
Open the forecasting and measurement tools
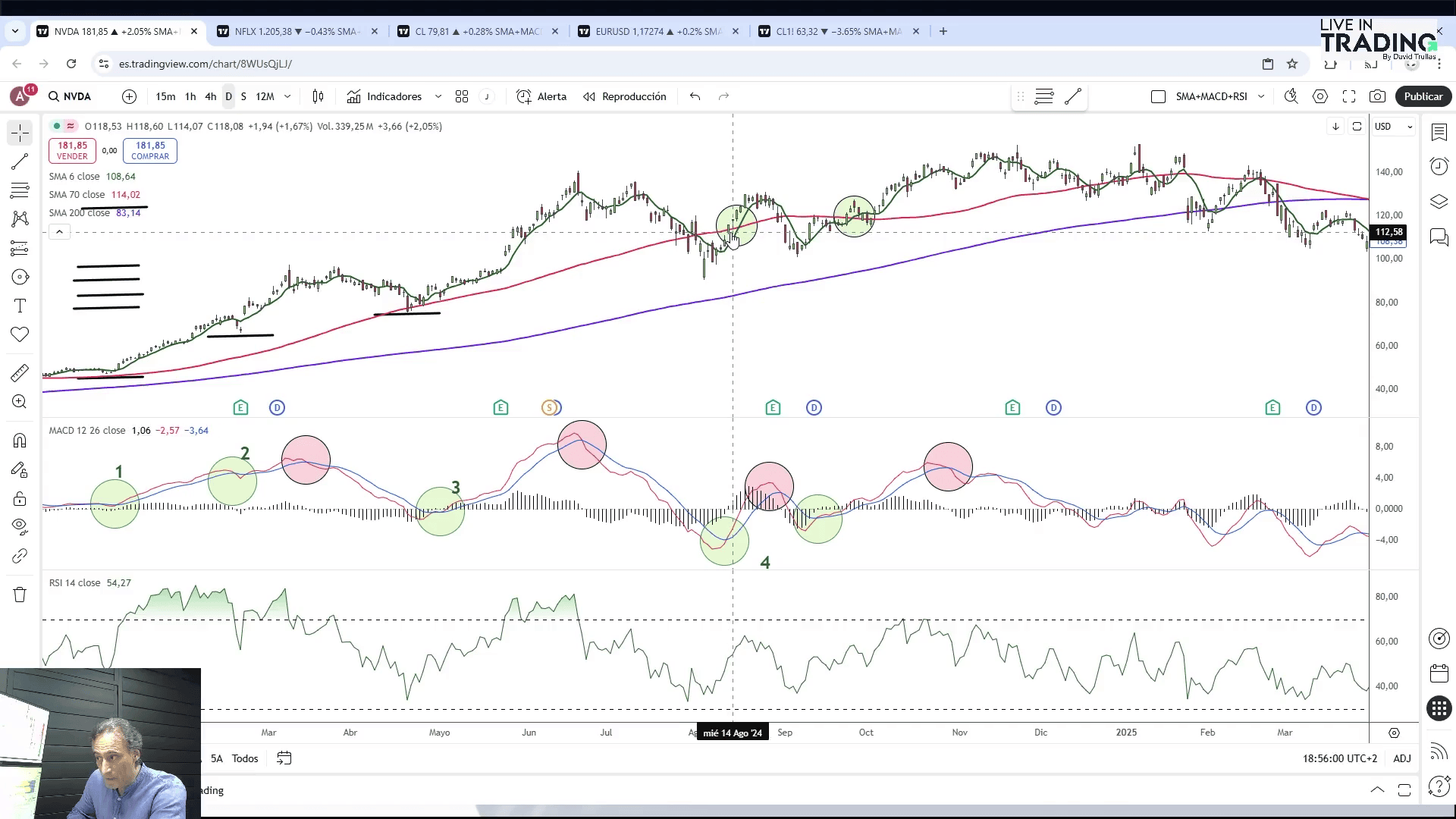click(x=20, y=248)
